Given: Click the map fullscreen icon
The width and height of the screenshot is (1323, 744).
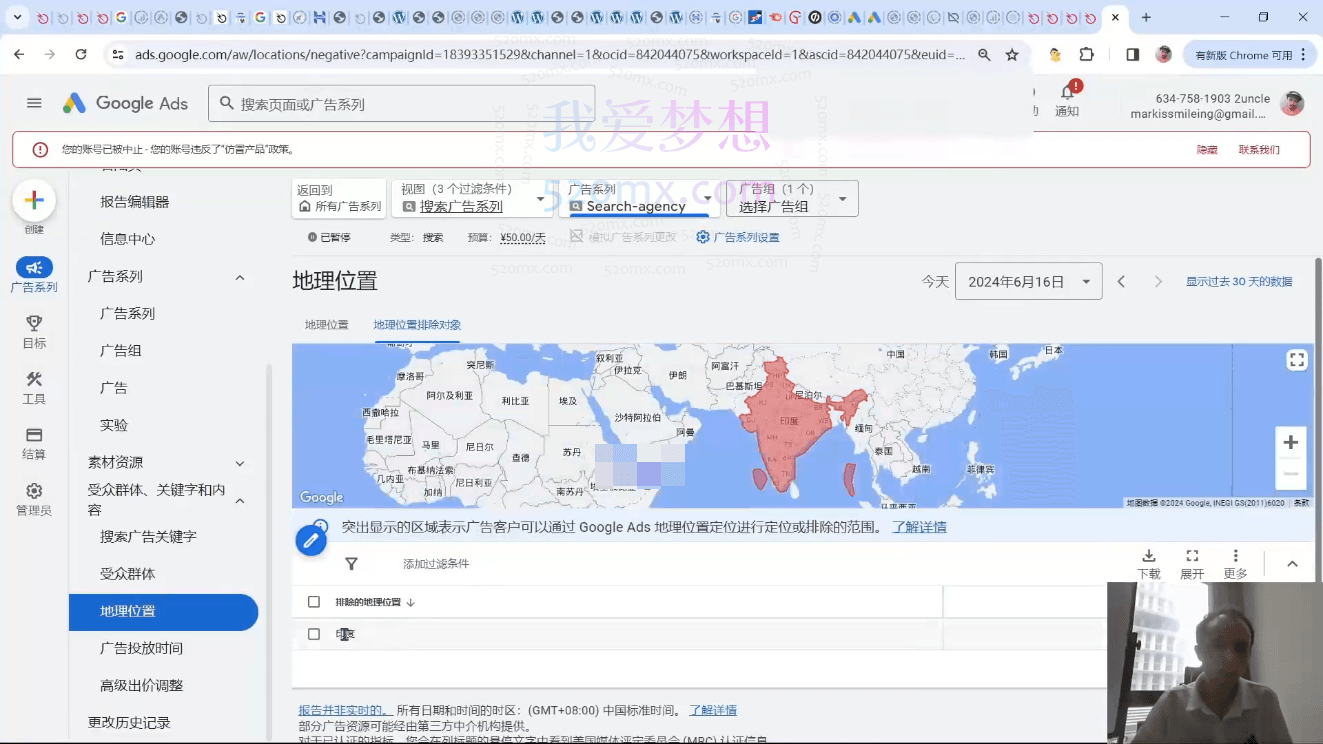Looking at the screenshot, I should pyautogui.click(x=1296, y=361).
